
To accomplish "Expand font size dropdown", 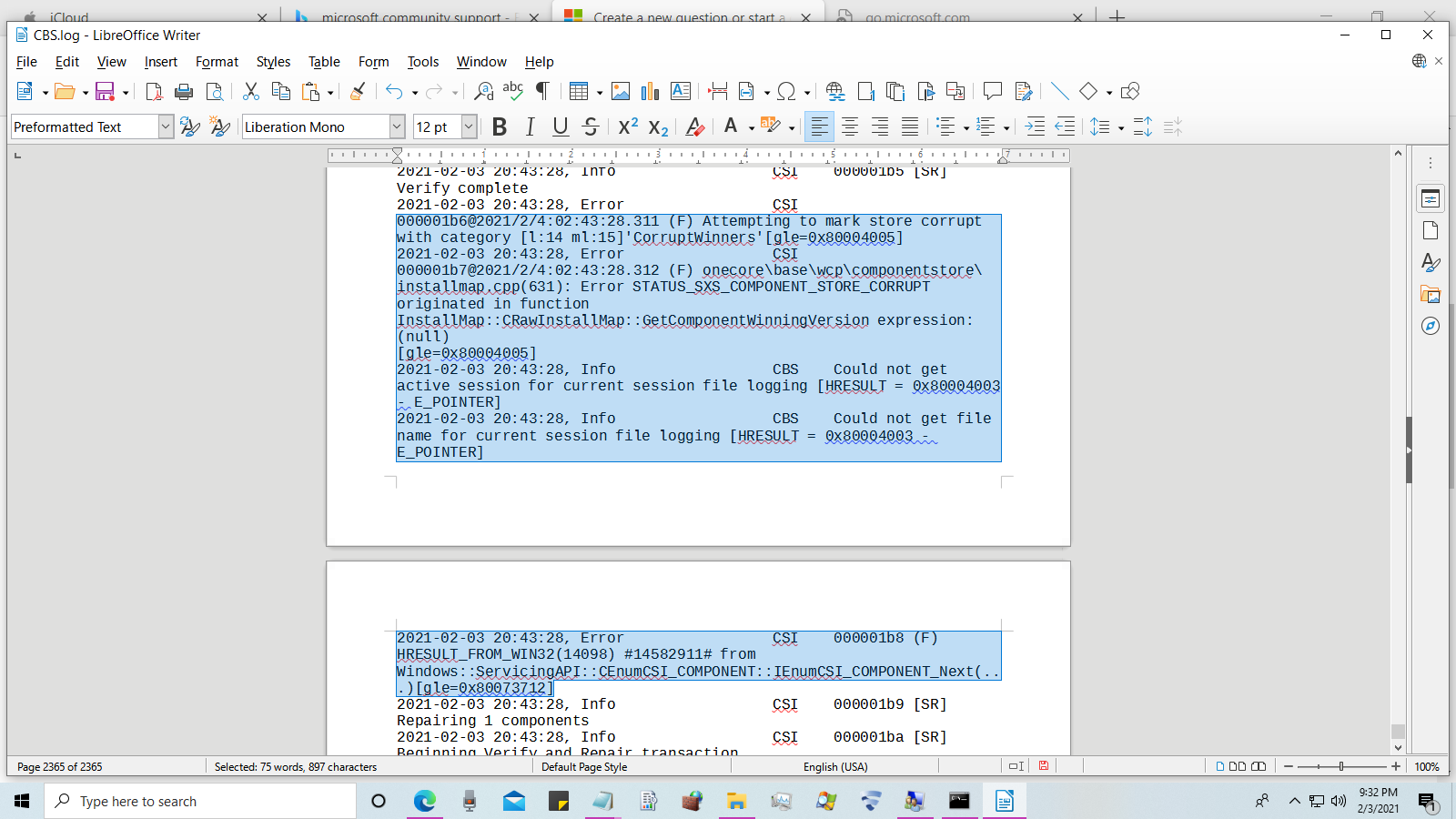I will tap(469, 126).
